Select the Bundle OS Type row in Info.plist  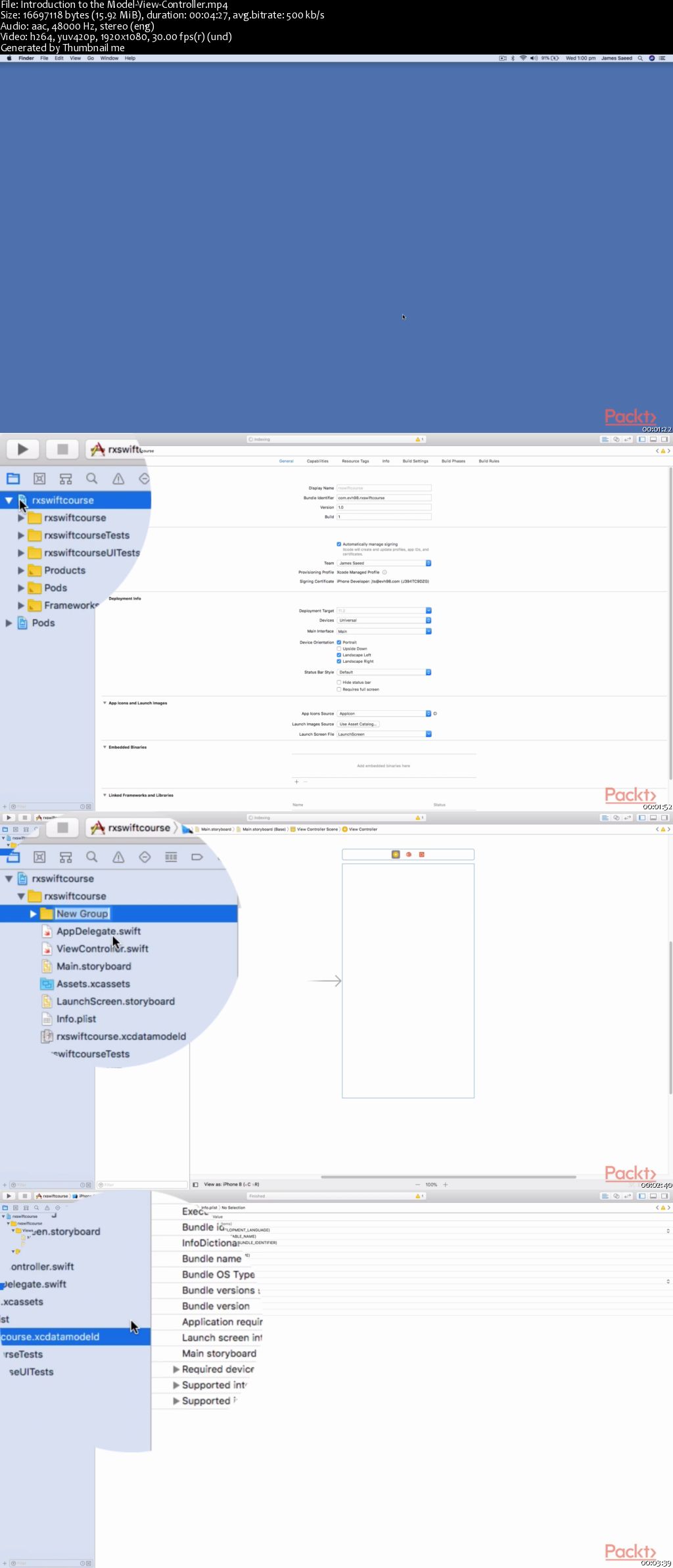coord(218,1274)
